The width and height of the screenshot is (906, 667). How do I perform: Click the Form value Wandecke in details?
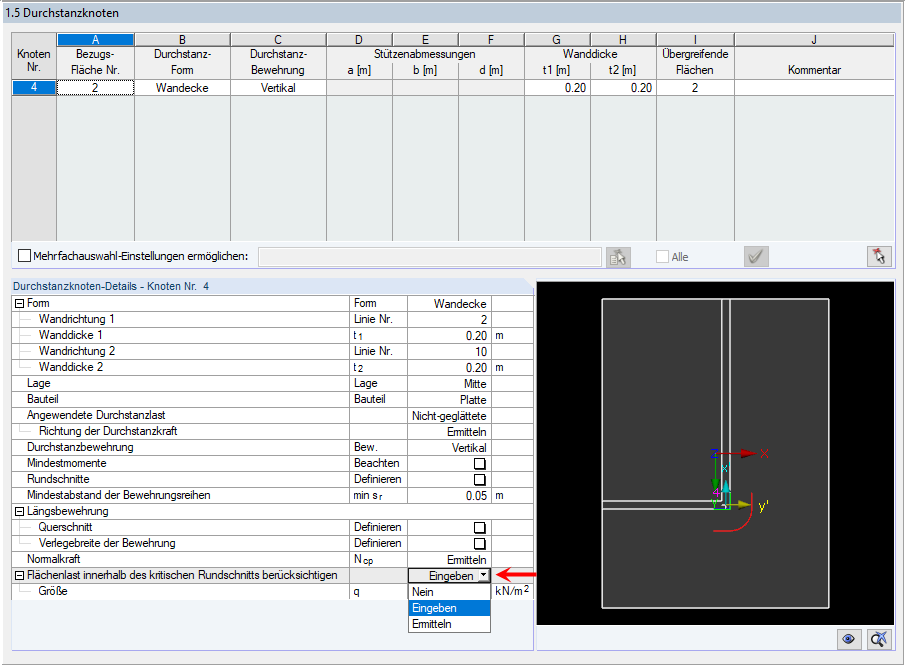(450, 304)
